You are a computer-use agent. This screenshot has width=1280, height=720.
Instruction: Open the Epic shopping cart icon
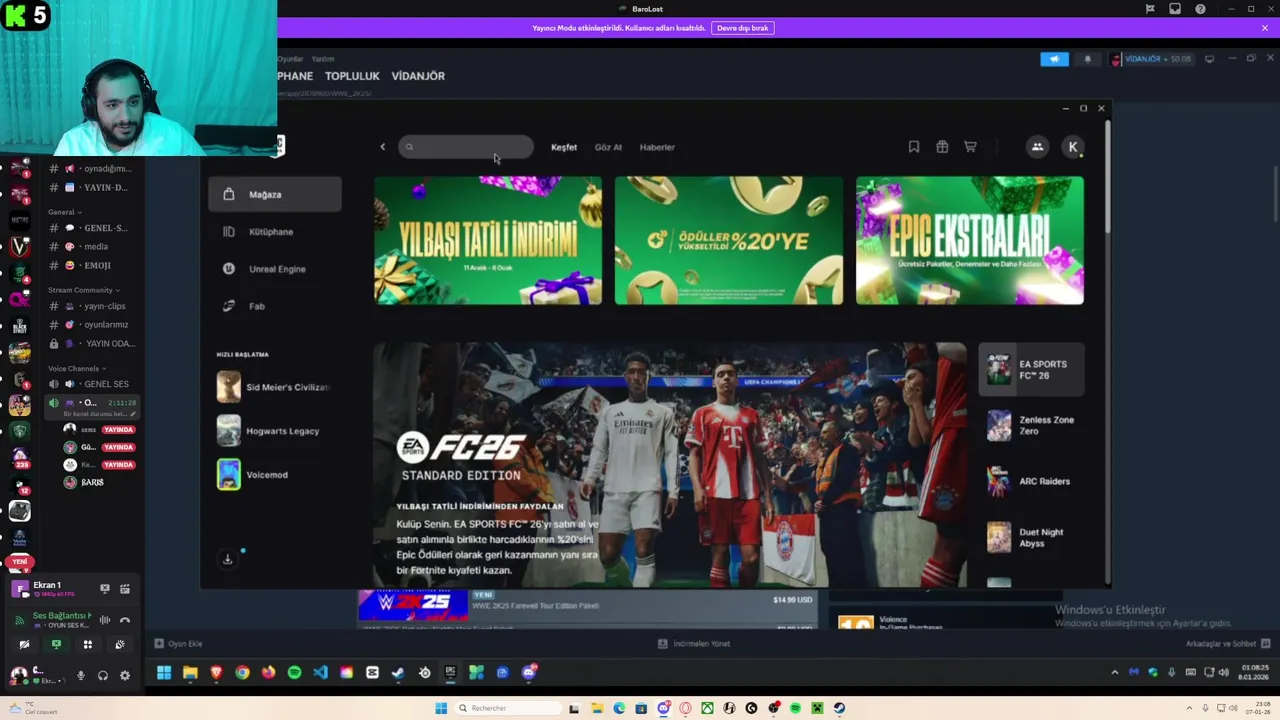[970, 147]
